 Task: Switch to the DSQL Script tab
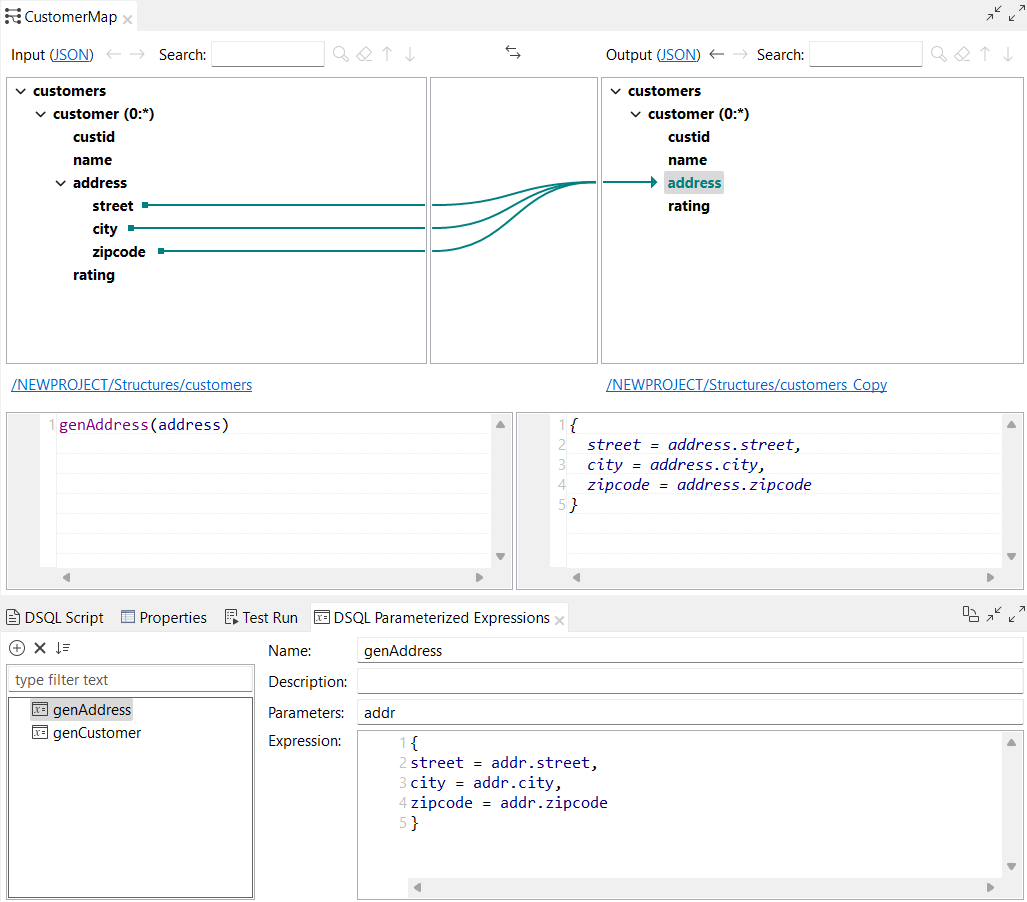pos(54,617)
